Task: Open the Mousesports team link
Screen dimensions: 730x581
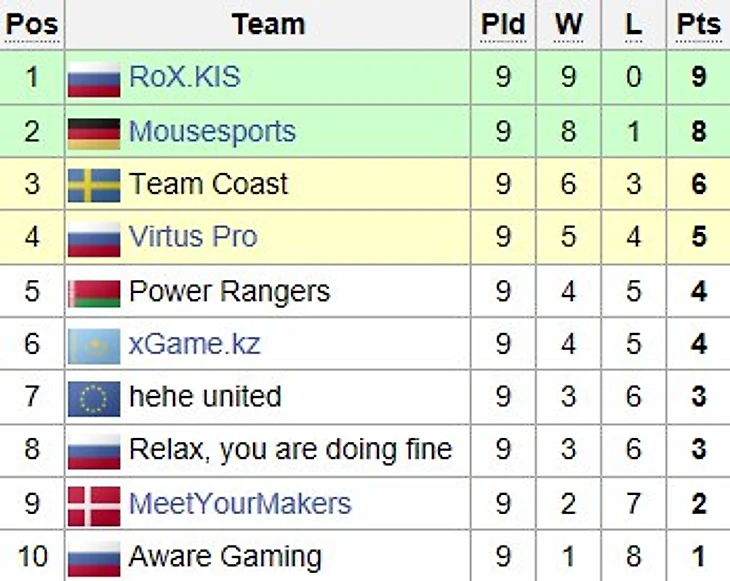Action: point(212,131)
